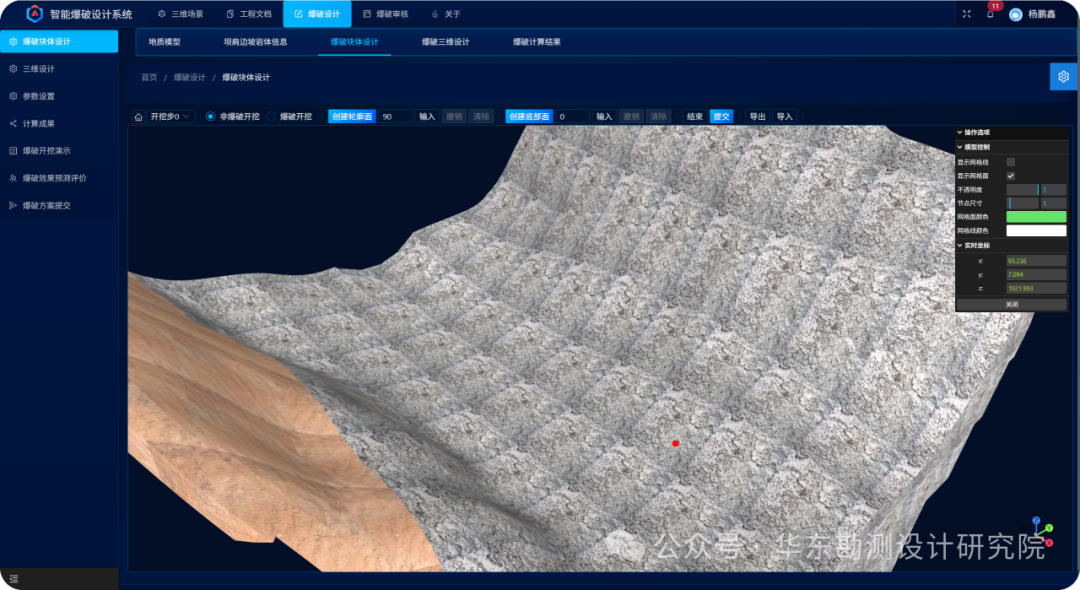Click the home icon in the viewport toolbar
1080x590 pixels.
[x=138, y=117]
